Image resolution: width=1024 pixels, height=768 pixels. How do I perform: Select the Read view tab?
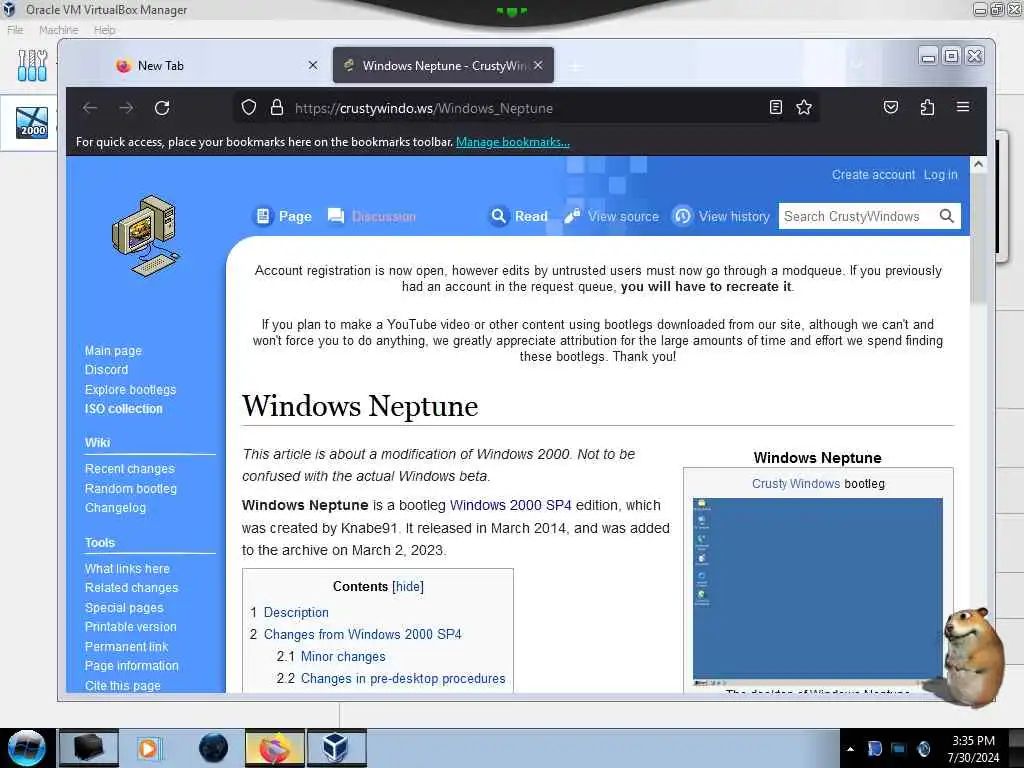tap(519, 216)
